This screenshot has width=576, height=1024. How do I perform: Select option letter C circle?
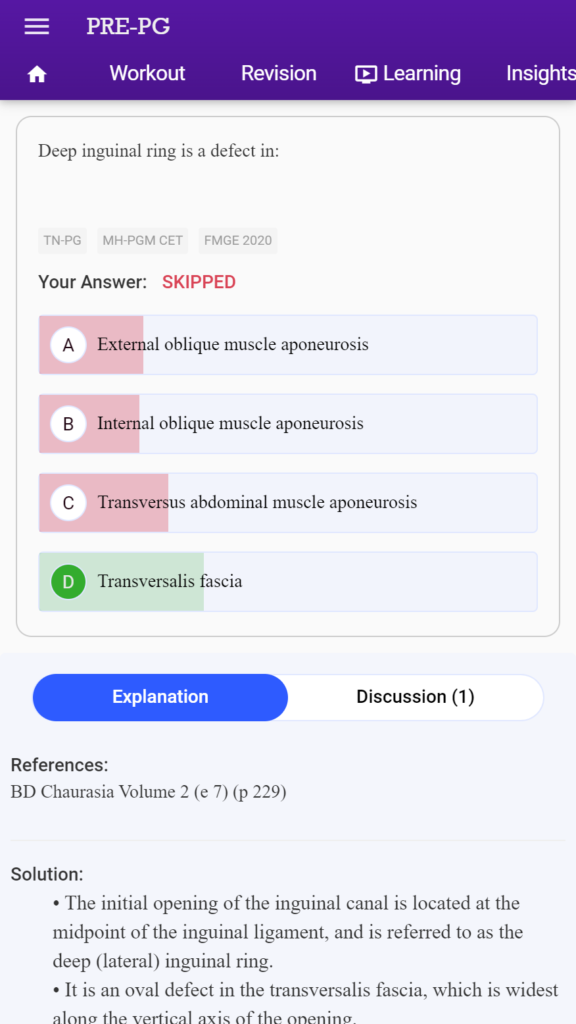tap(68, 503)
